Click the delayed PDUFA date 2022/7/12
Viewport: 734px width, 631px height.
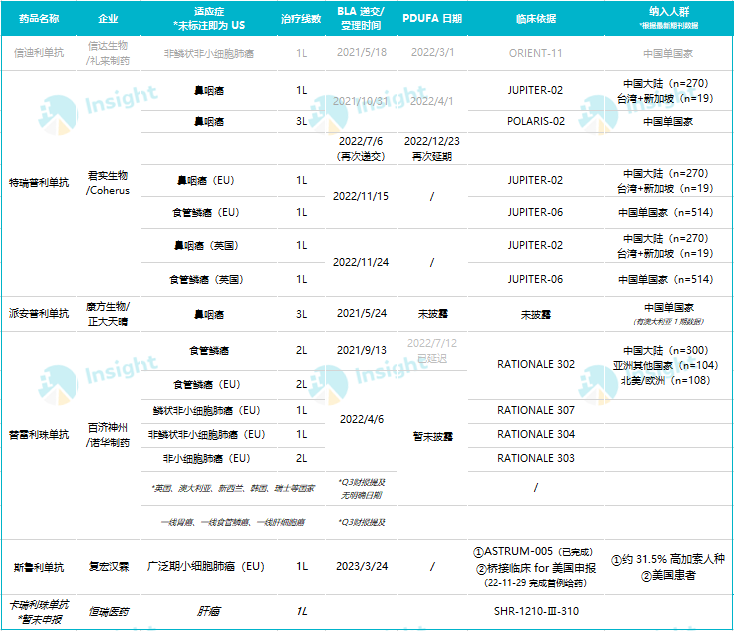[432, 344]
